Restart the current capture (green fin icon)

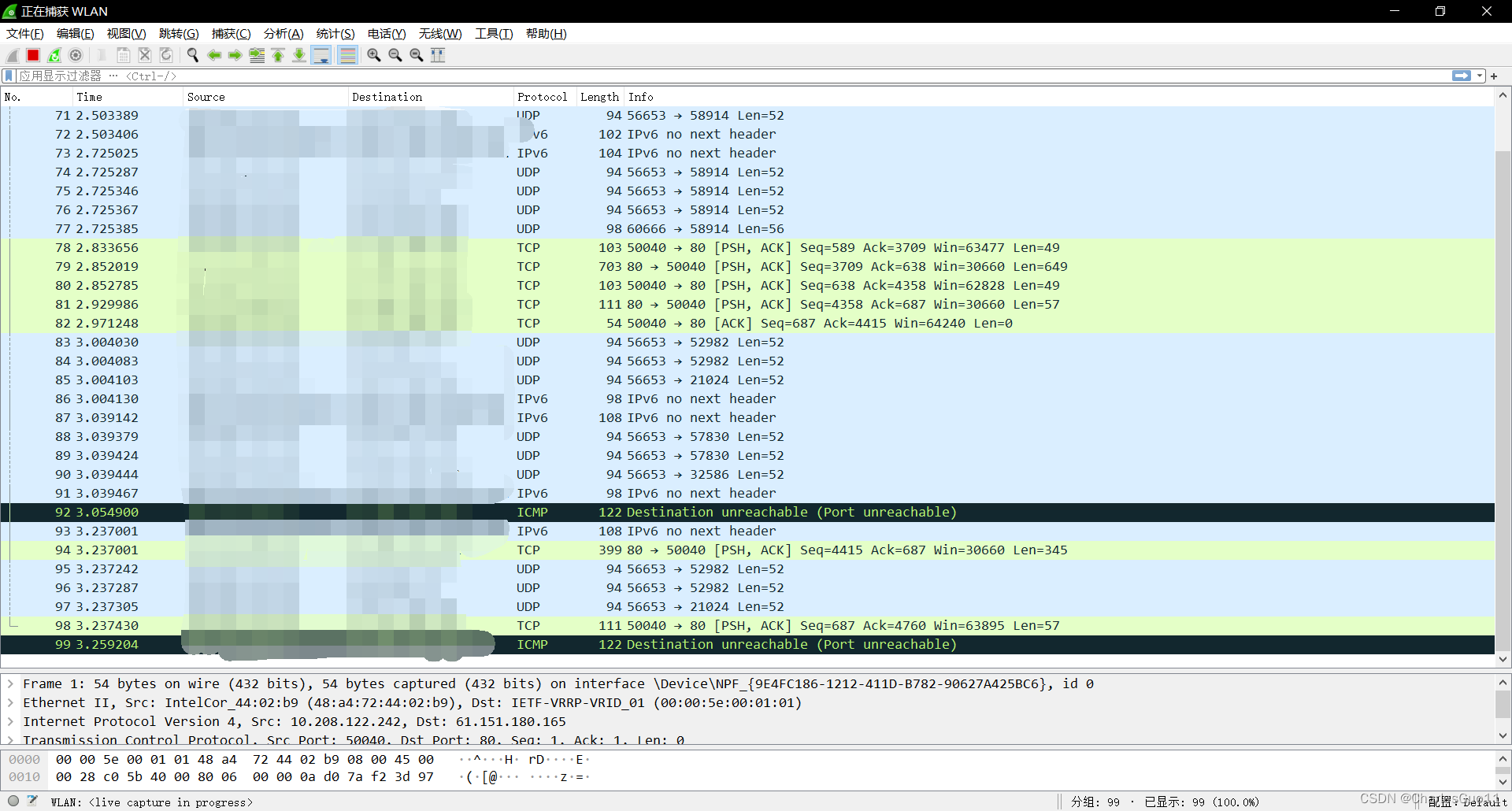[54, 55]
